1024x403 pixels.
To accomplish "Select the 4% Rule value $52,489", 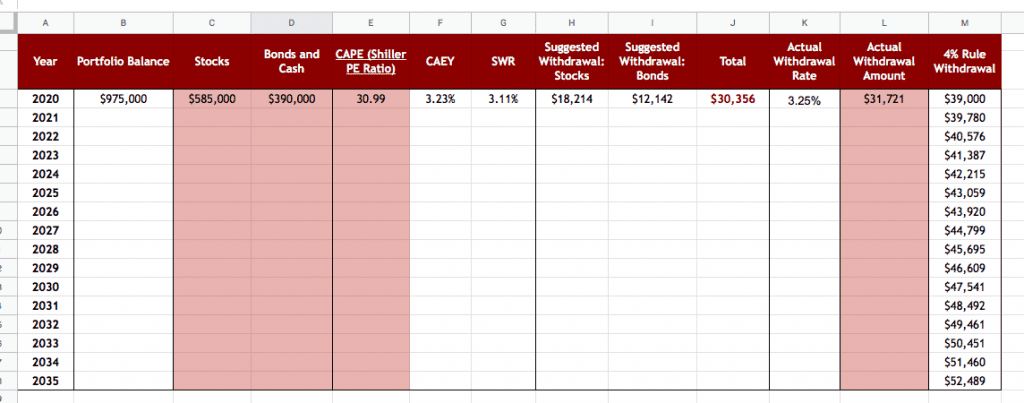I will click(964, 381).
